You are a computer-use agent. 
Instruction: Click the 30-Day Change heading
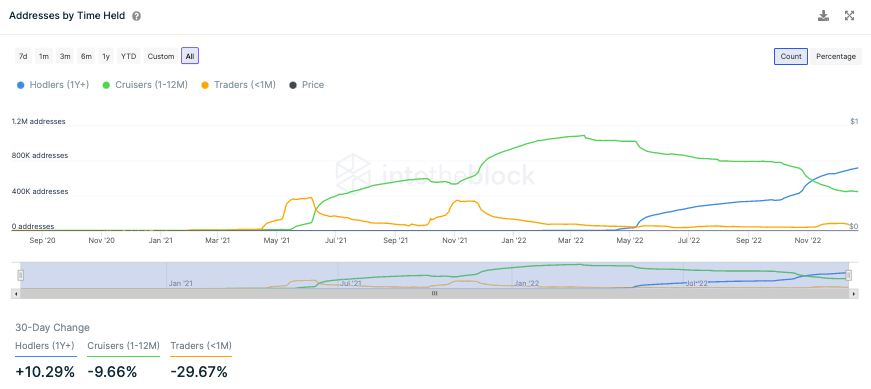click(x=52, y=327)
